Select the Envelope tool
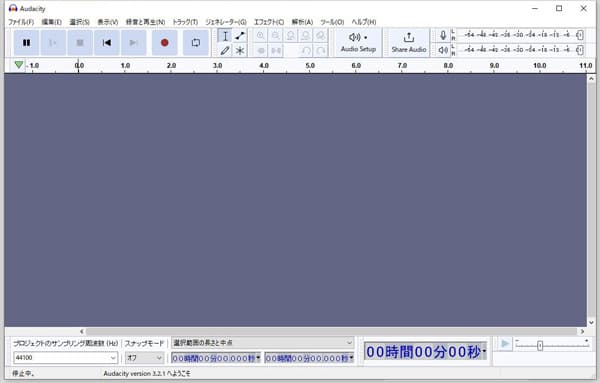 click(x=240, y=36)
